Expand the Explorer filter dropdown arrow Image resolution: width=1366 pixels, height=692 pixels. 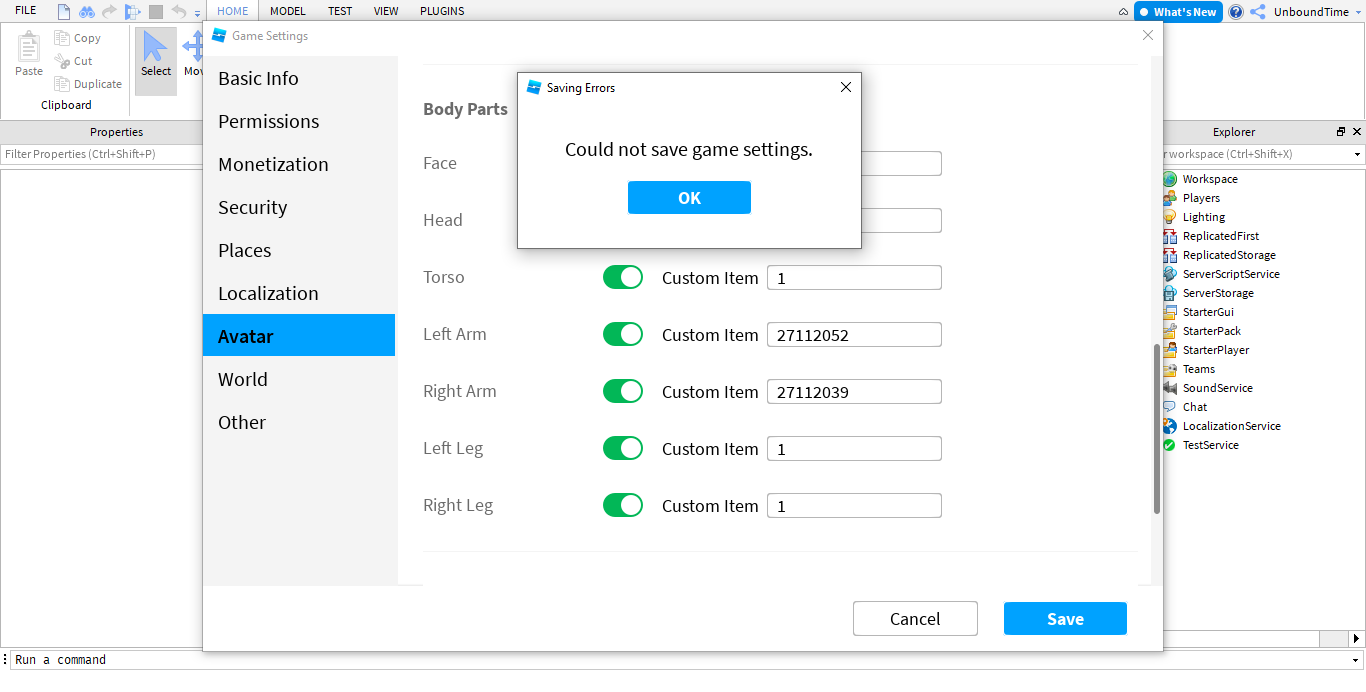(x=1357, y=155)
